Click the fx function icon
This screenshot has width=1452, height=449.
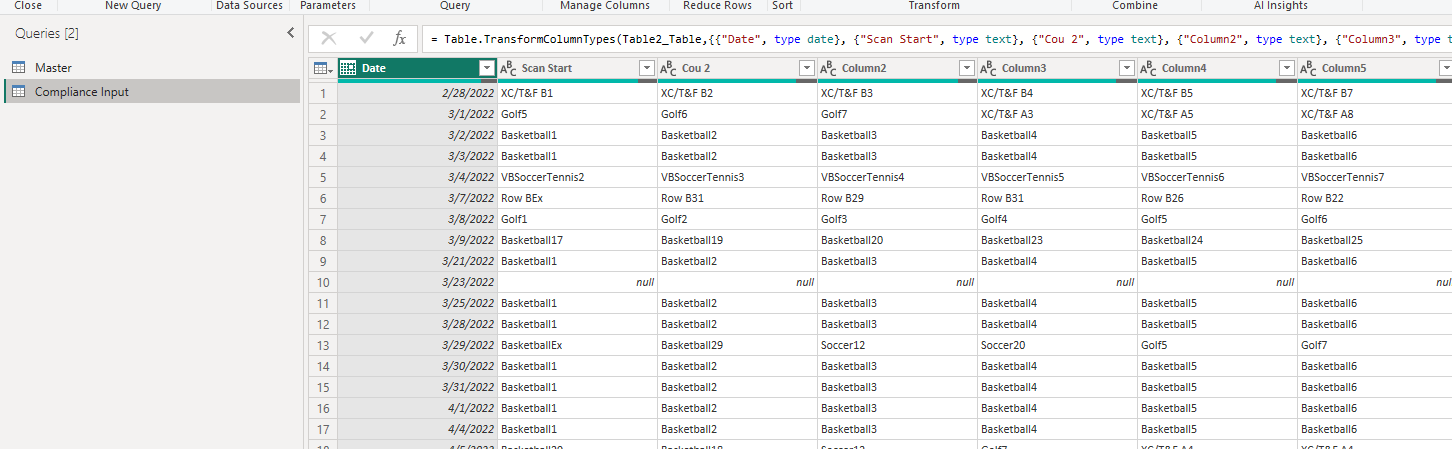click(x=399, y=38)
